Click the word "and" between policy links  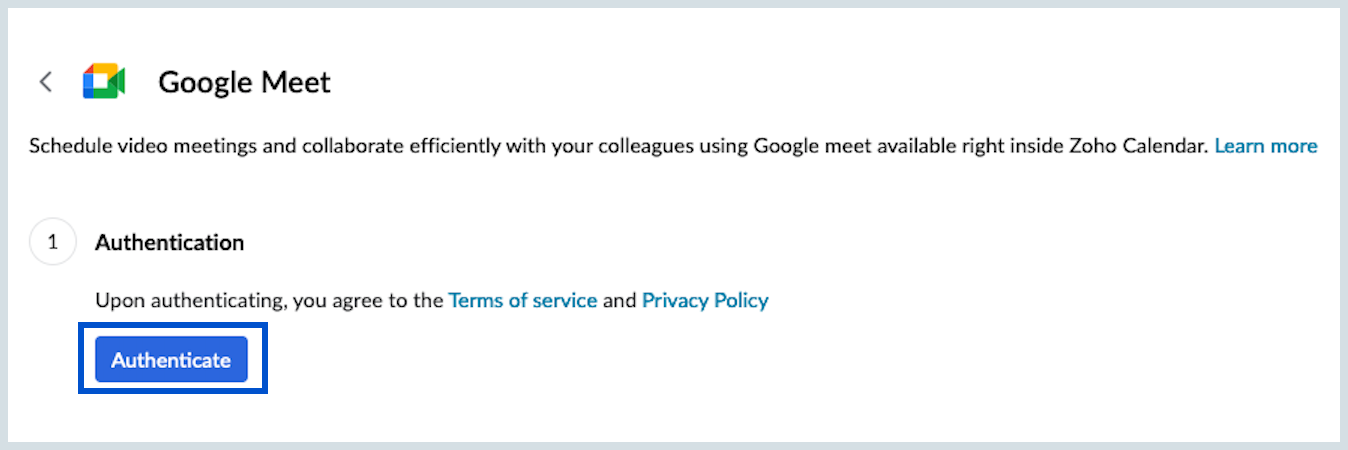tap(620, 300)
